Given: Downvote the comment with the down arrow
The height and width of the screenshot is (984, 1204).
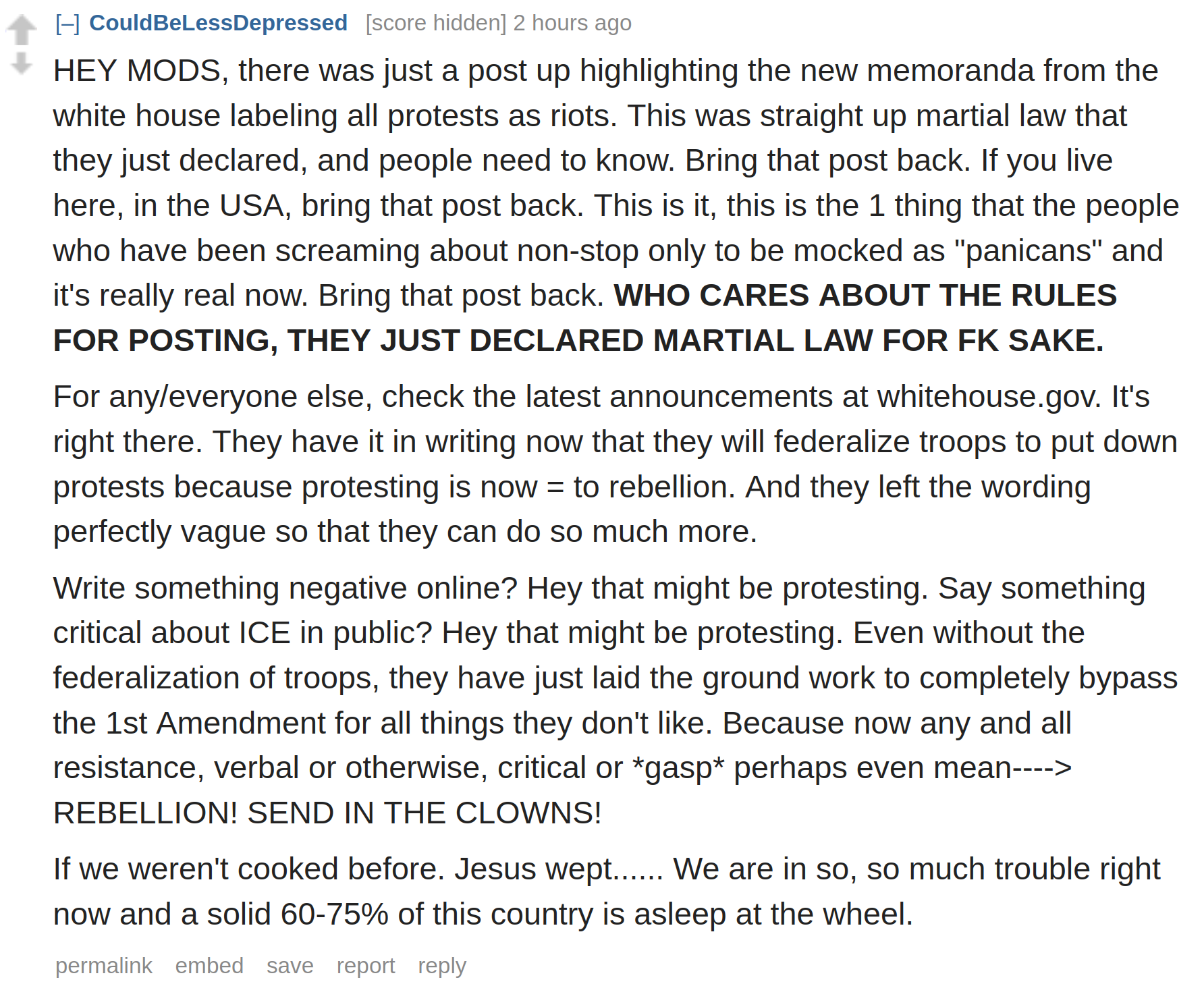Looking at the screenshot, I should (x=22, y=63).
